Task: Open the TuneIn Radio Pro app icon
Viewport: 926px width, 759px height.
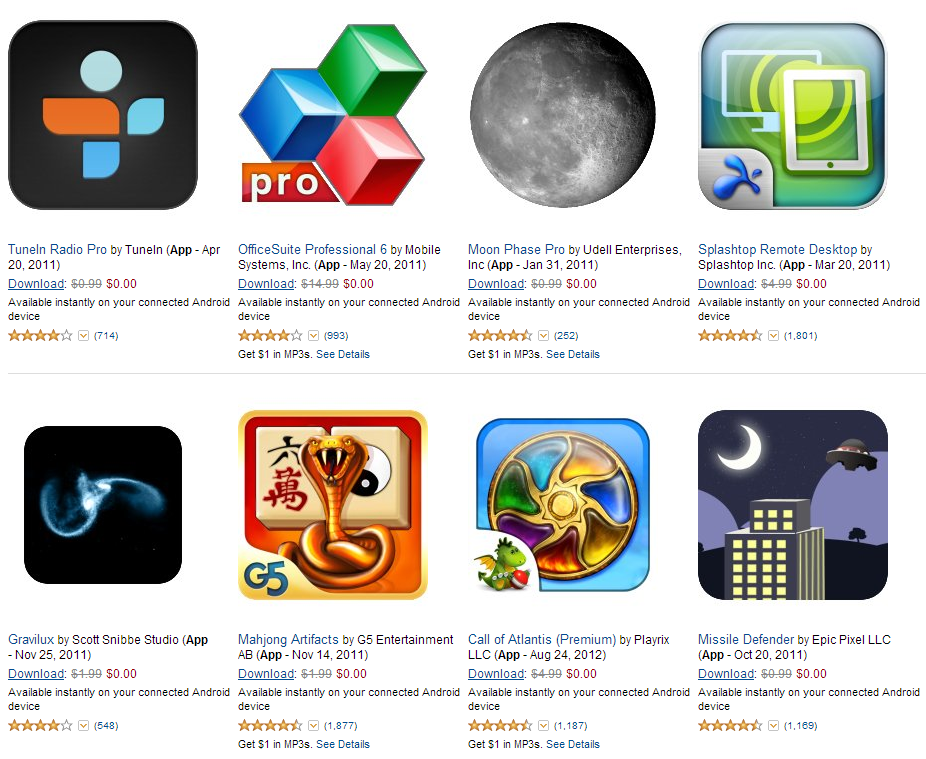Action: pos(103,115)
